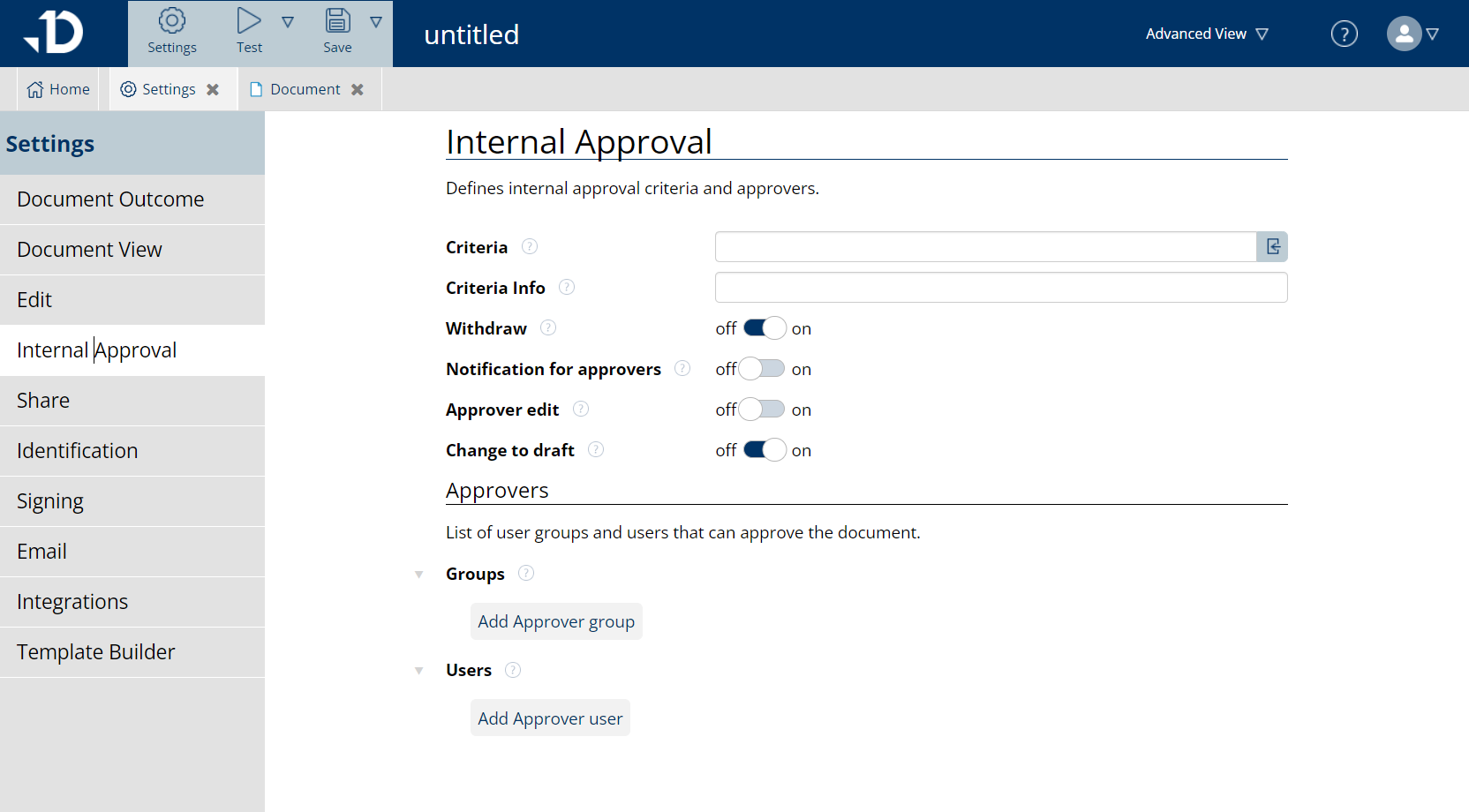Screen dimensions: 1469x812
Task: Turn off the Withdraw toggle
Action: point(763,327)
